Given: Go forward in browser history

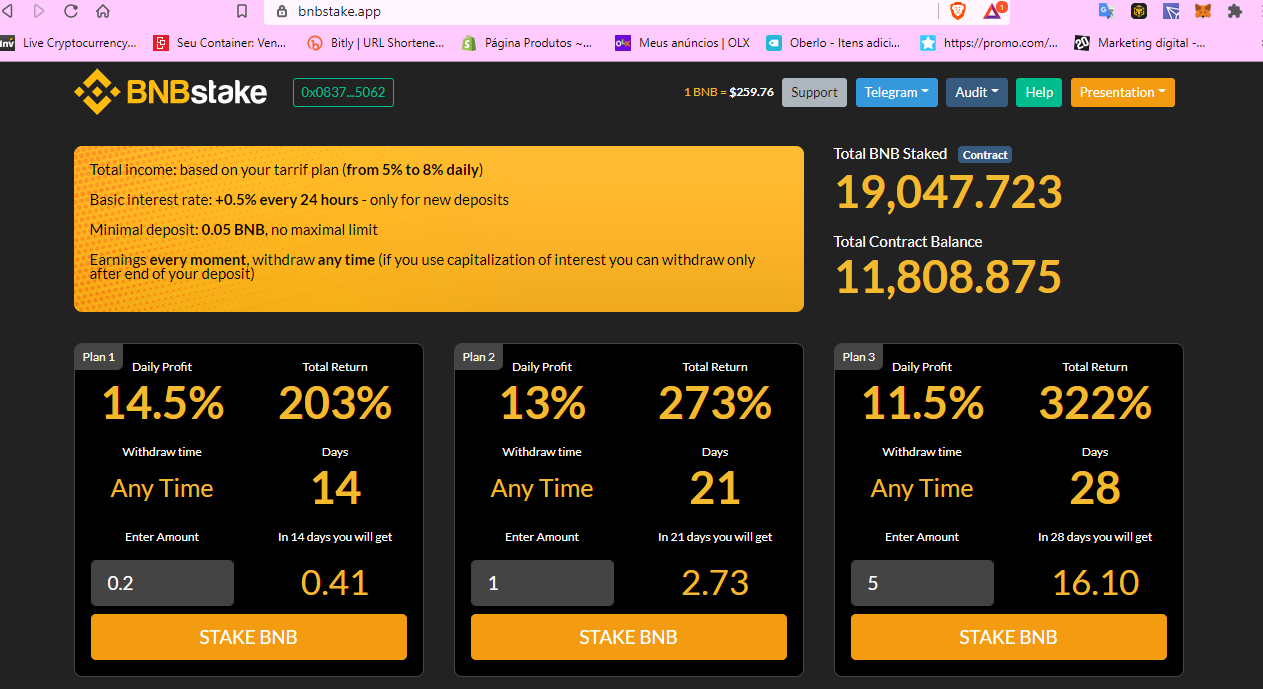Looking at the screenshot, I should click(39, 11).
